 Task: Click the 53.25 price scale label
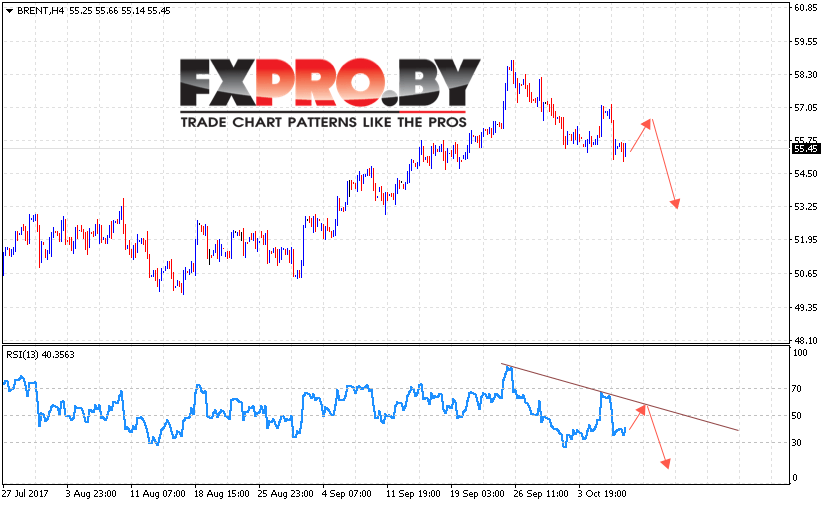(x=806, y=207)
